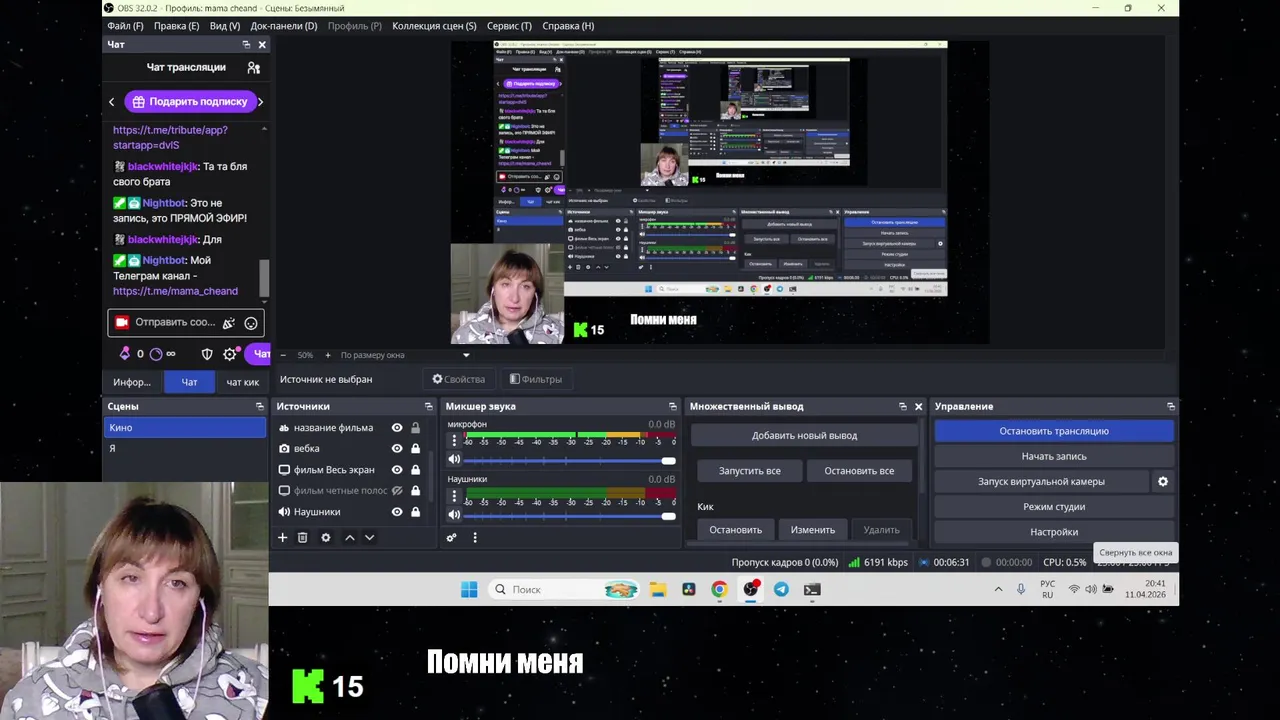Zoom in preview with plus icon
The height and width of the screenshot is (720, 1280).
[327, 355]
